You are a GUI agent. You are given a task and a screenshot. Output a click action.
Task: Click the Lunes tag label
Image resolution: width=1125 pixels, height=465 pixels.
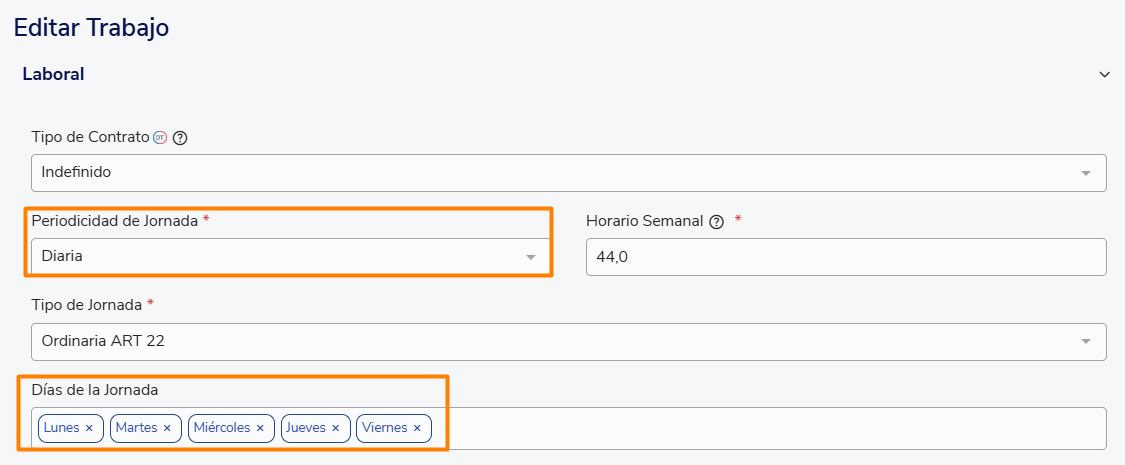click(x=61, y=428)
